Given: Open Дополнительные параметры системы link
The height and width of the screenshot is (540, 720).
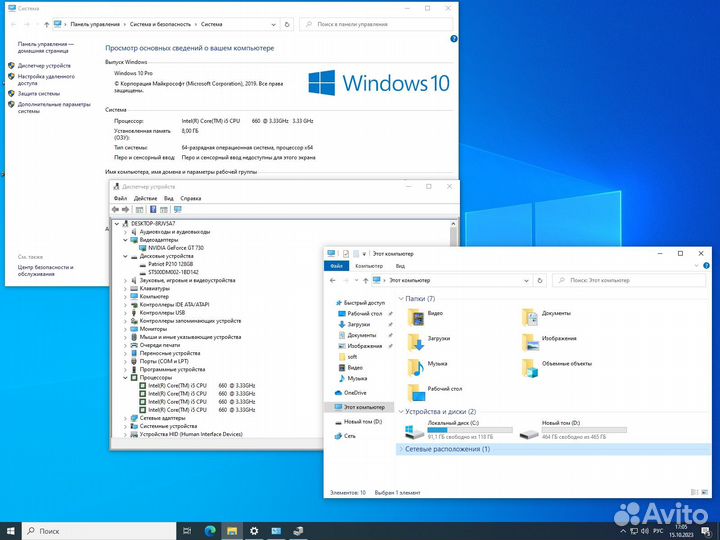Looking at the screenshot, I should 54,107.
